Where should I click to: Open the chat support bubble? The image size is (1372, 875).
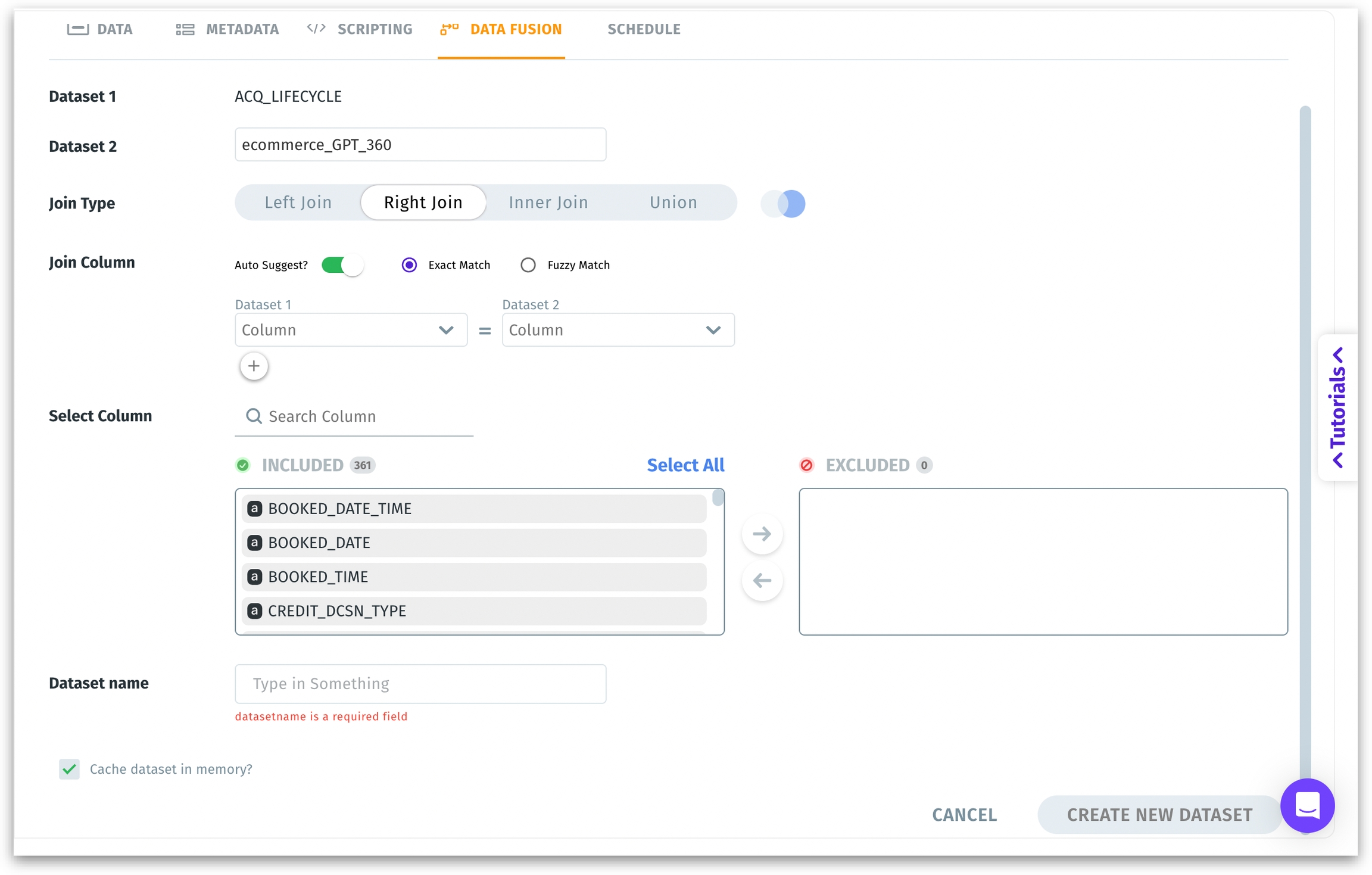click(x=1307, y=805)
